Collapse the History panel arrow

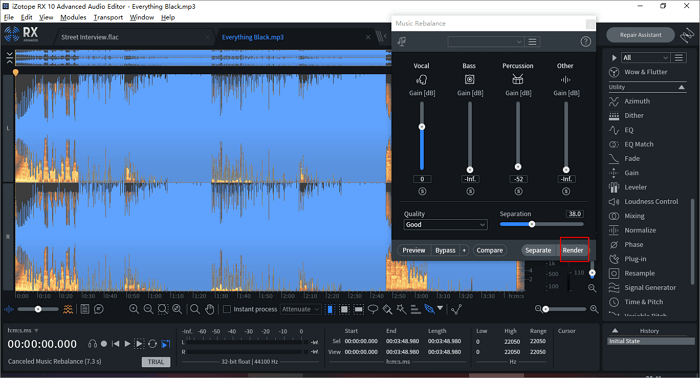(x=615, y=331)
